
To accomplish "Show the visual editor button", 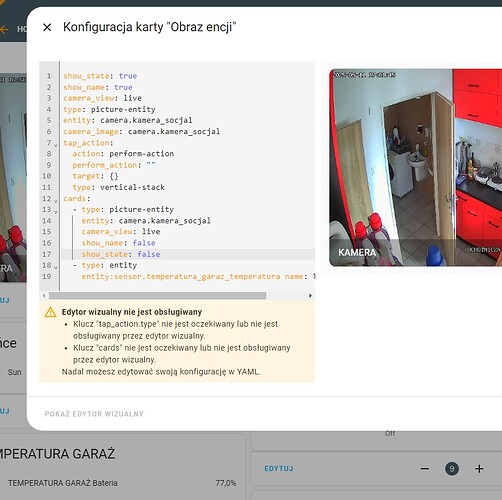I will click(94, 414).
